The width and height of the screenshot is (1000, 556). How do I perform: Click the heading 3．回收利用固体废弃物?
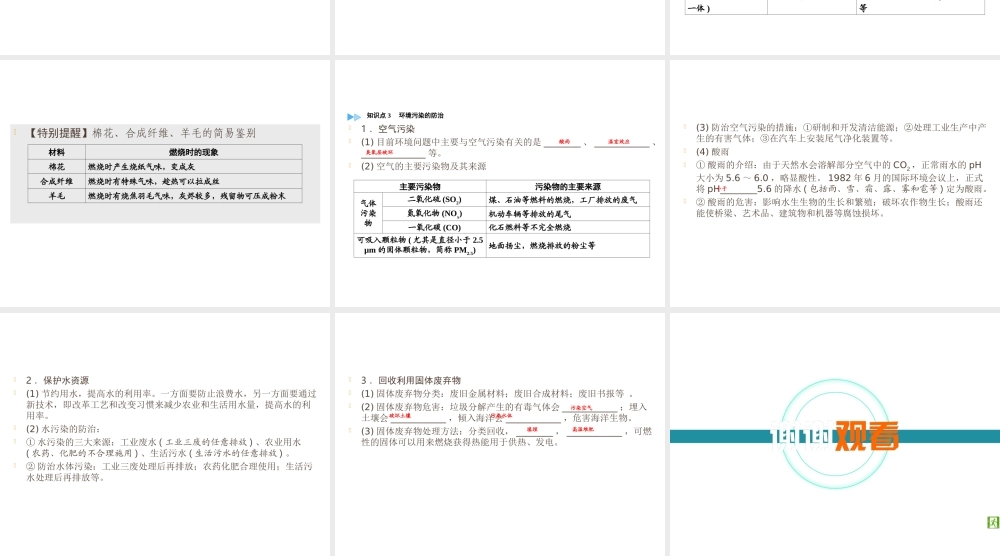[411, 380]
